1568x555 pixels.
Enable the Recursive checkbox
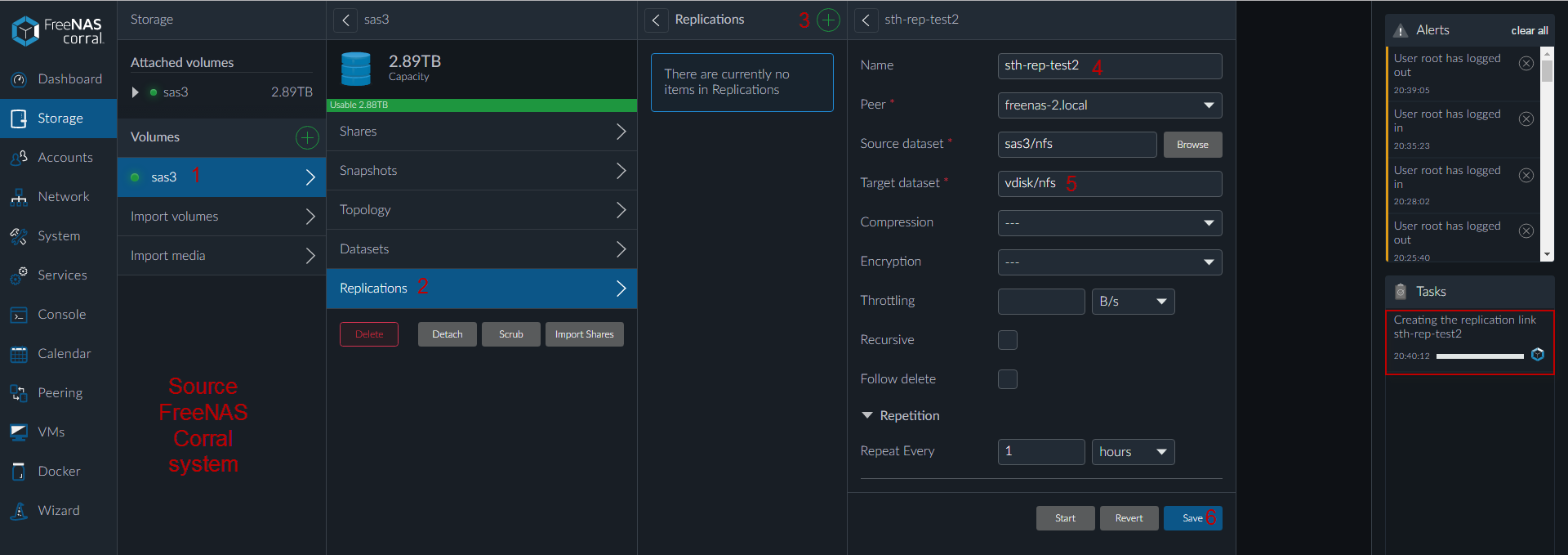(1008, 340)
